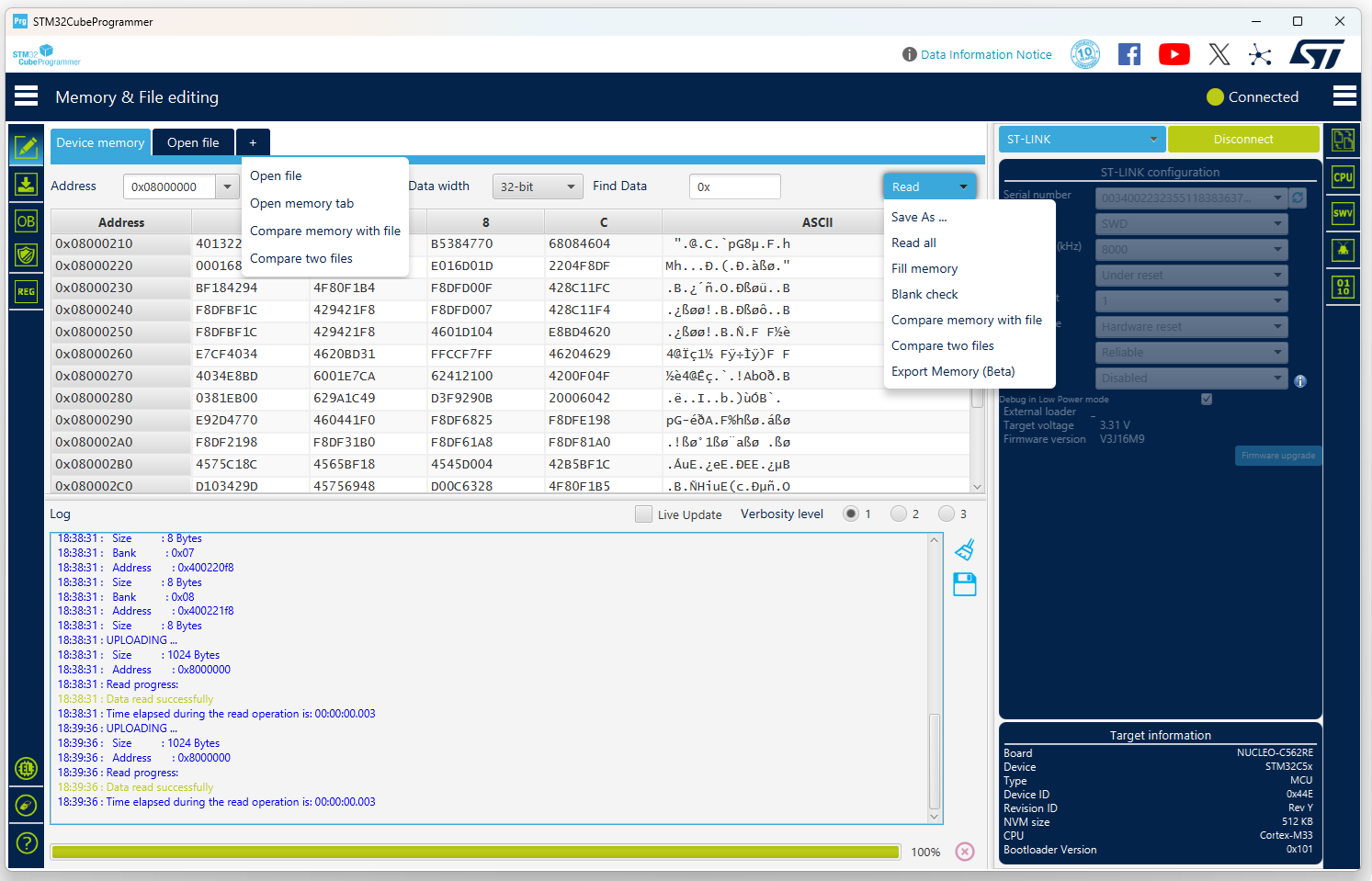Screen dimensions: 1372x881
Task: Open the right-side hamburger menu
Action: point(1344,96)
